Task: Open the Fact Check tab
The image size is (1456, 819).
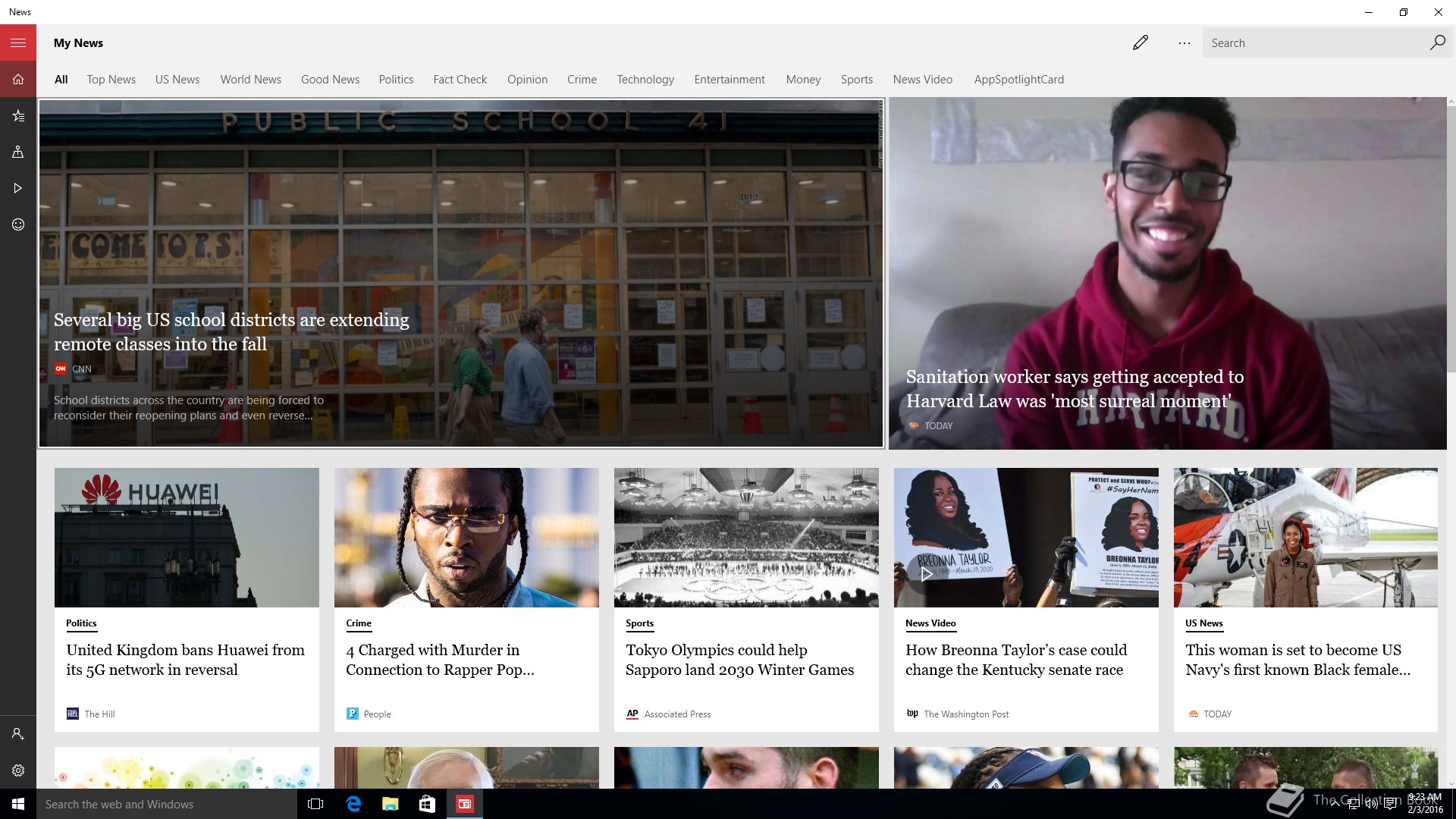Action: click(x=460, y=80)
